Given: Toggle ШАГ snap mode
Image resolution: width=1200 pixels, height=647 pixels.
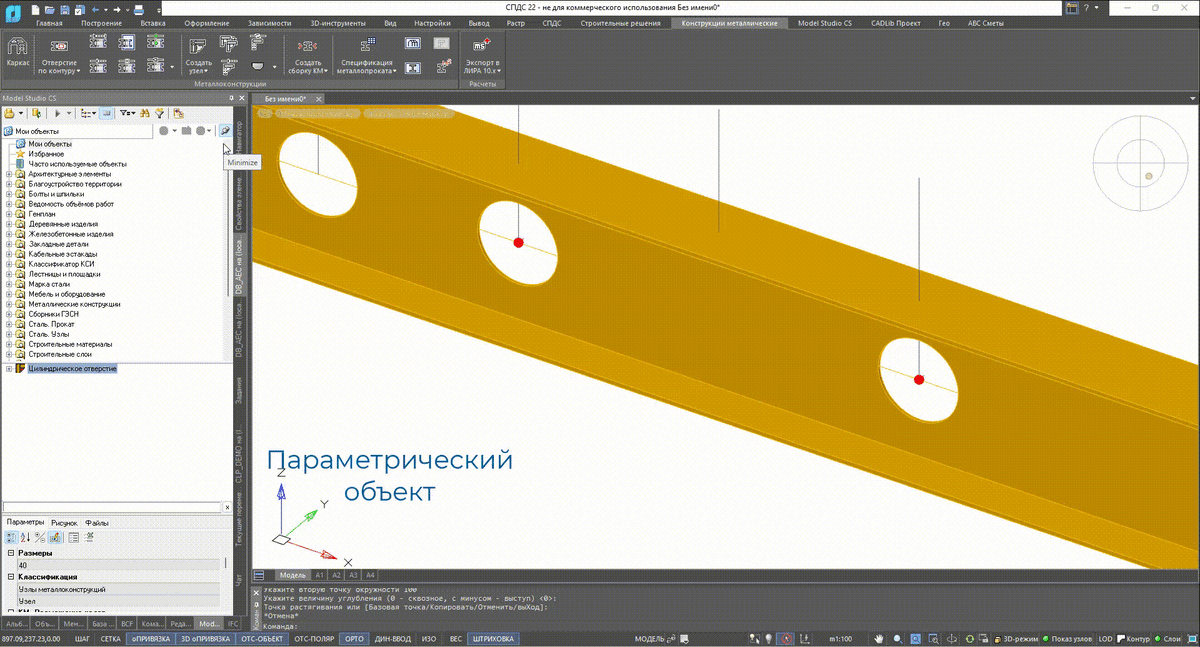Looking at the screenshot, I should (x=84, y=638).
